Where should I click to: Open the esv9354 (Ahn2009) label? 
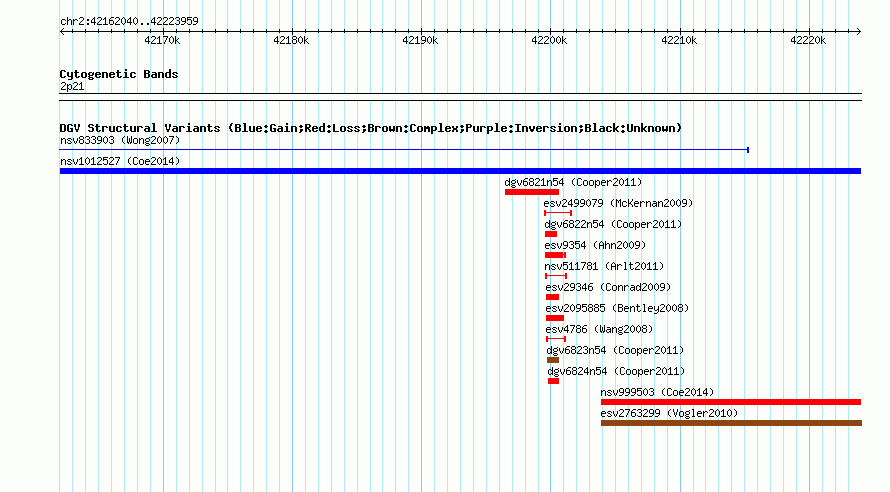coord(595,245)
